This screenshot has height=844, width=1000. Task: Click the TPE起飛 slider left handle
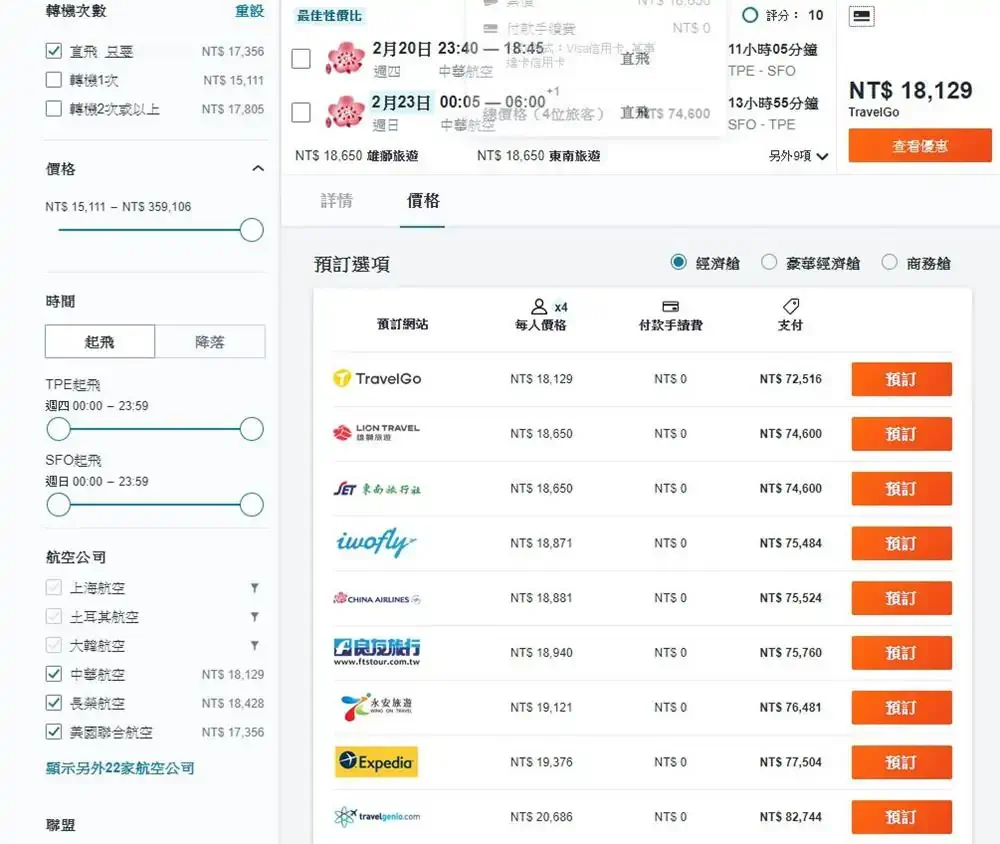pos(59,429)
